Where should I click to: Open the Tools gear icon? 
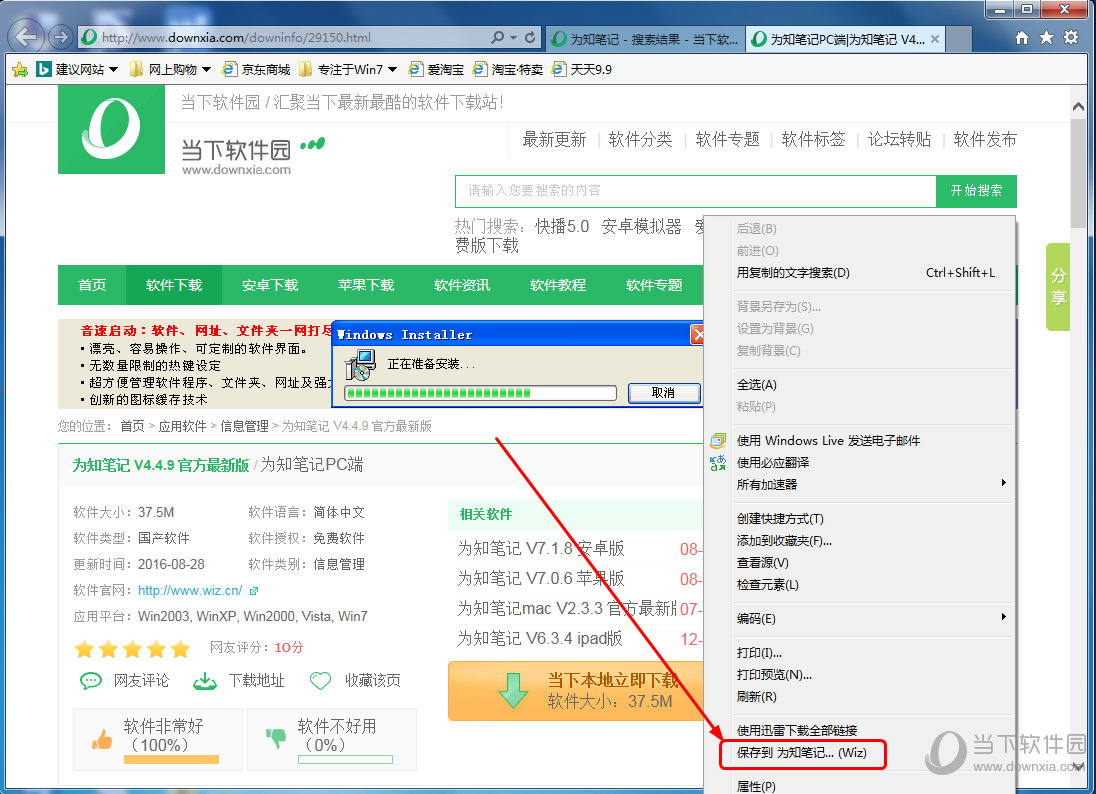tap(1071, 38)
